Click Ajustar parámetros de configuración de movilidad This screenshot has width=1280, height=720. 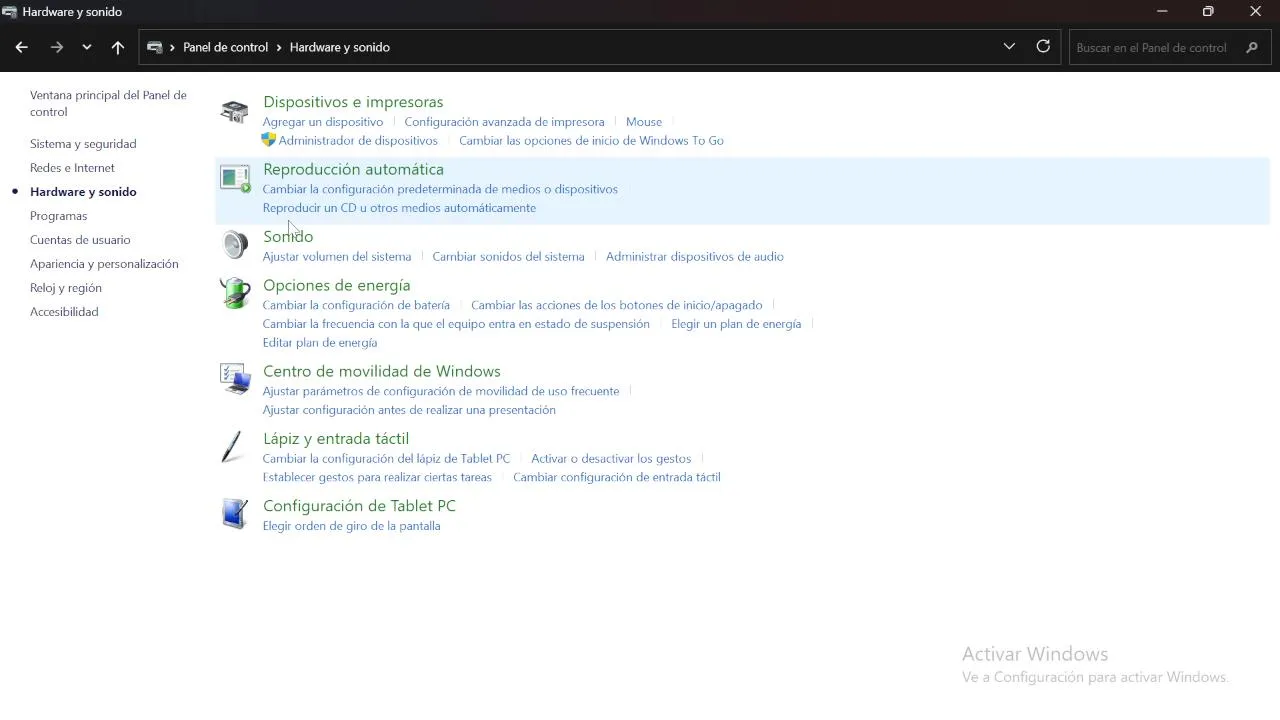441,391
